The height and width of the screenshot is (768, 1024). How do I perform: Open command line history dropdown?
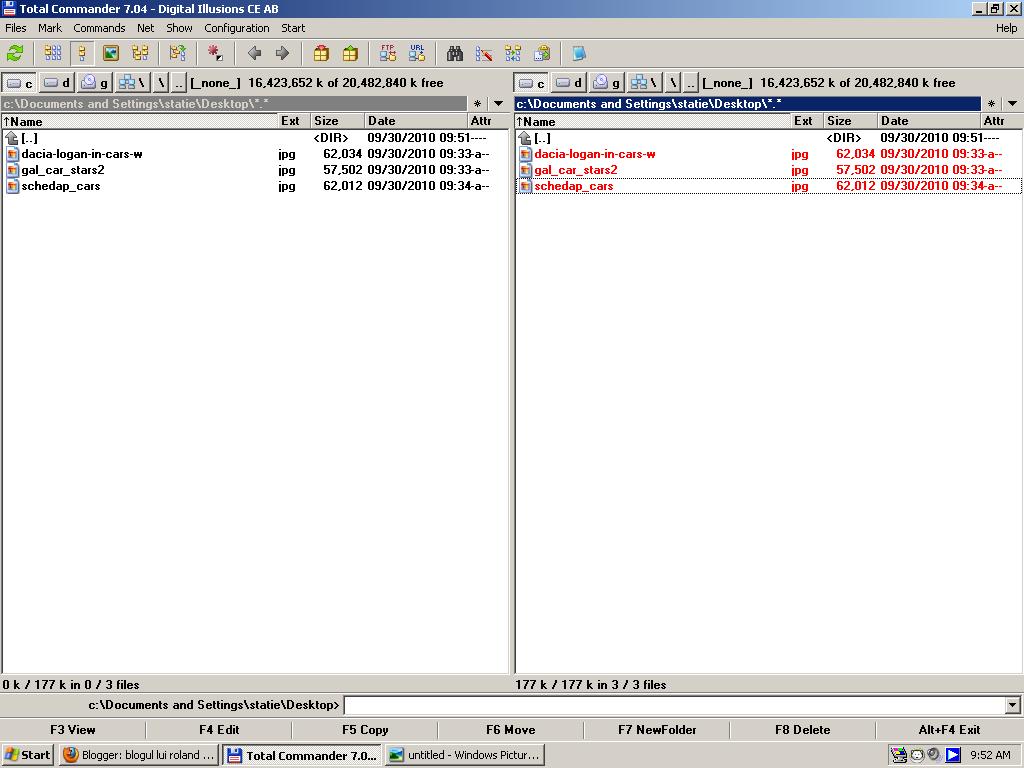coord(1012,705)
